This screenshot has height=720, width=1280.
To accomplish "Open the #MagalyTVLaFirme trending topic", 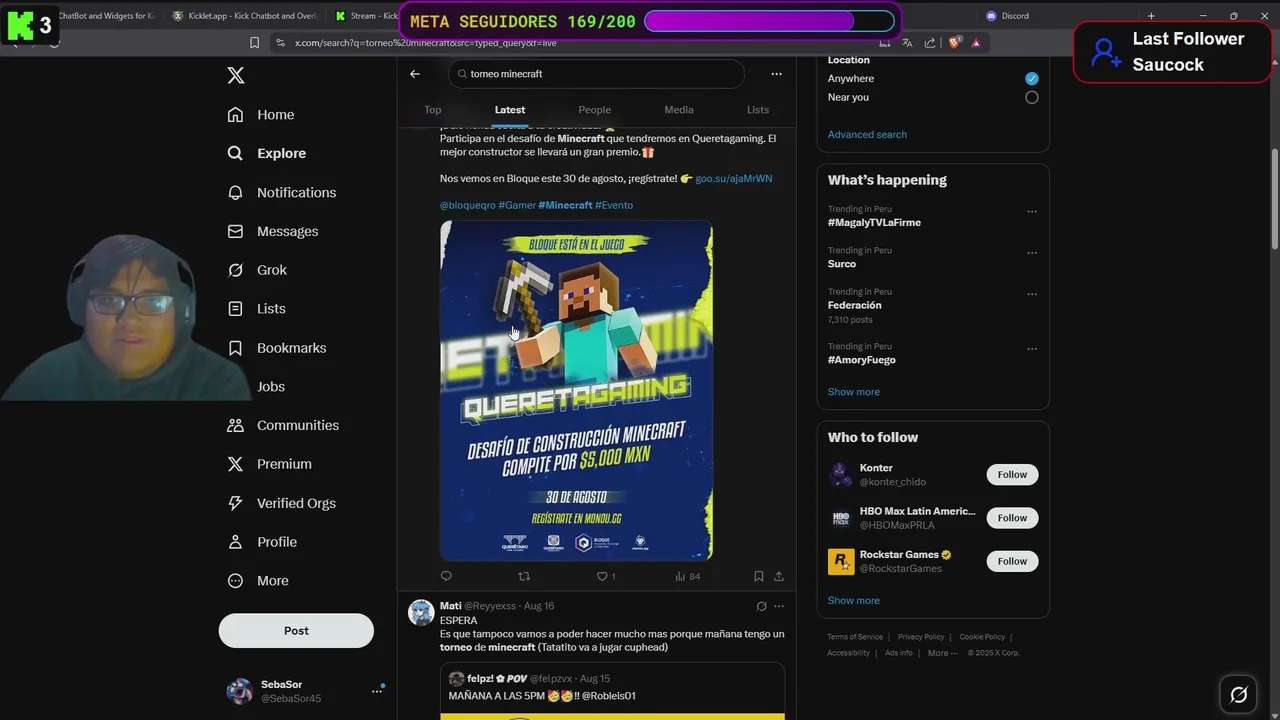I will pyautogui.click(x=874, y=223).
